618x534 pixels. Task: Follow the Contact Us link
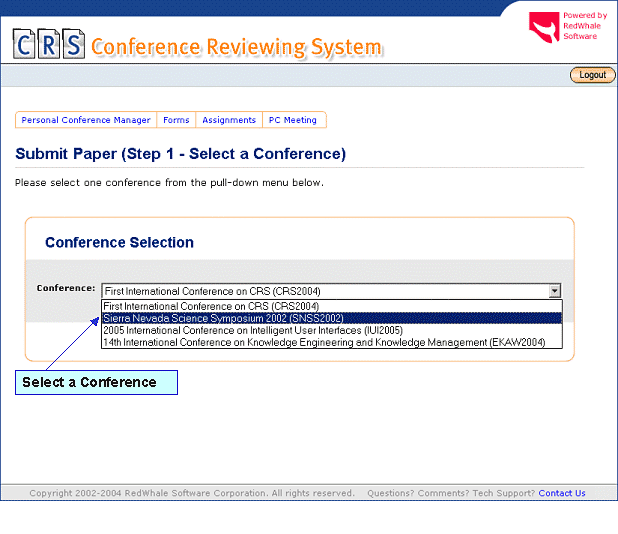(562, 493)
